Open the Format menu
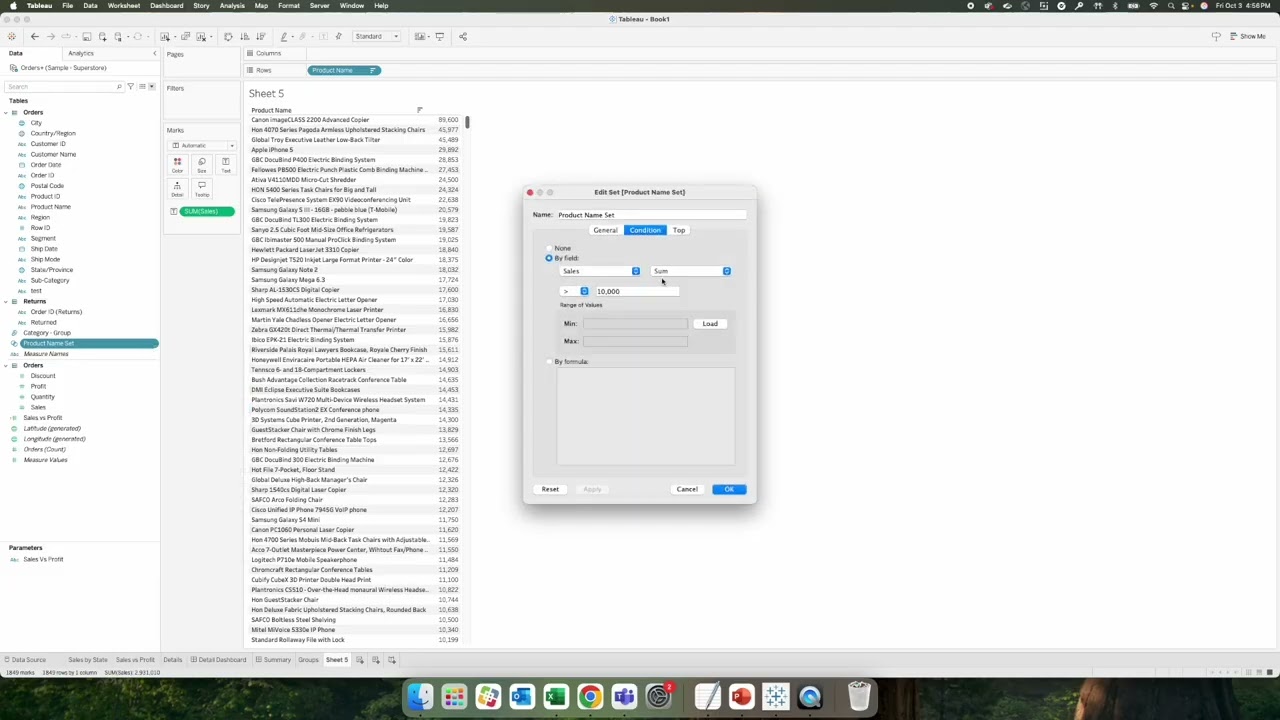The height and width of the screenshot is (720, 1280). pos(289,6)
